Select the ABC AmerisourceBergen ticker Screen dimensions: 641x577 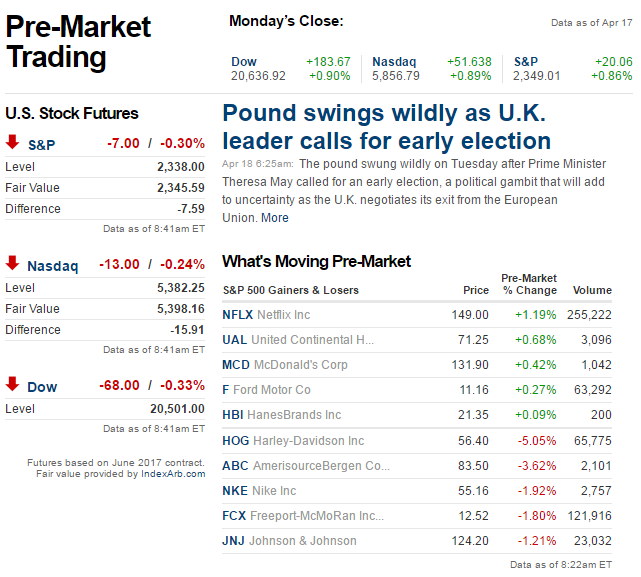235,466
